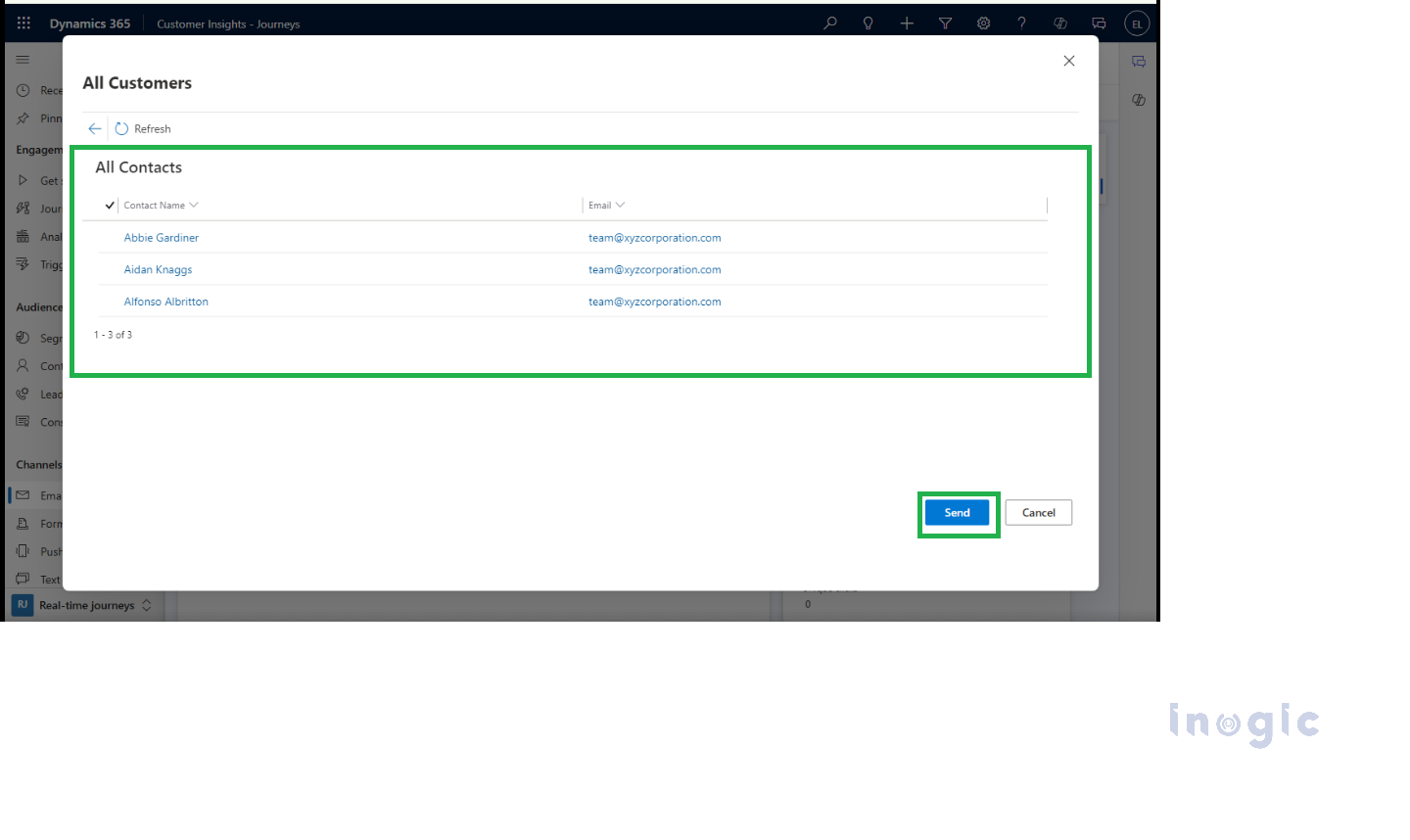Open the app launcher waffle icon

tap(23, 23)
